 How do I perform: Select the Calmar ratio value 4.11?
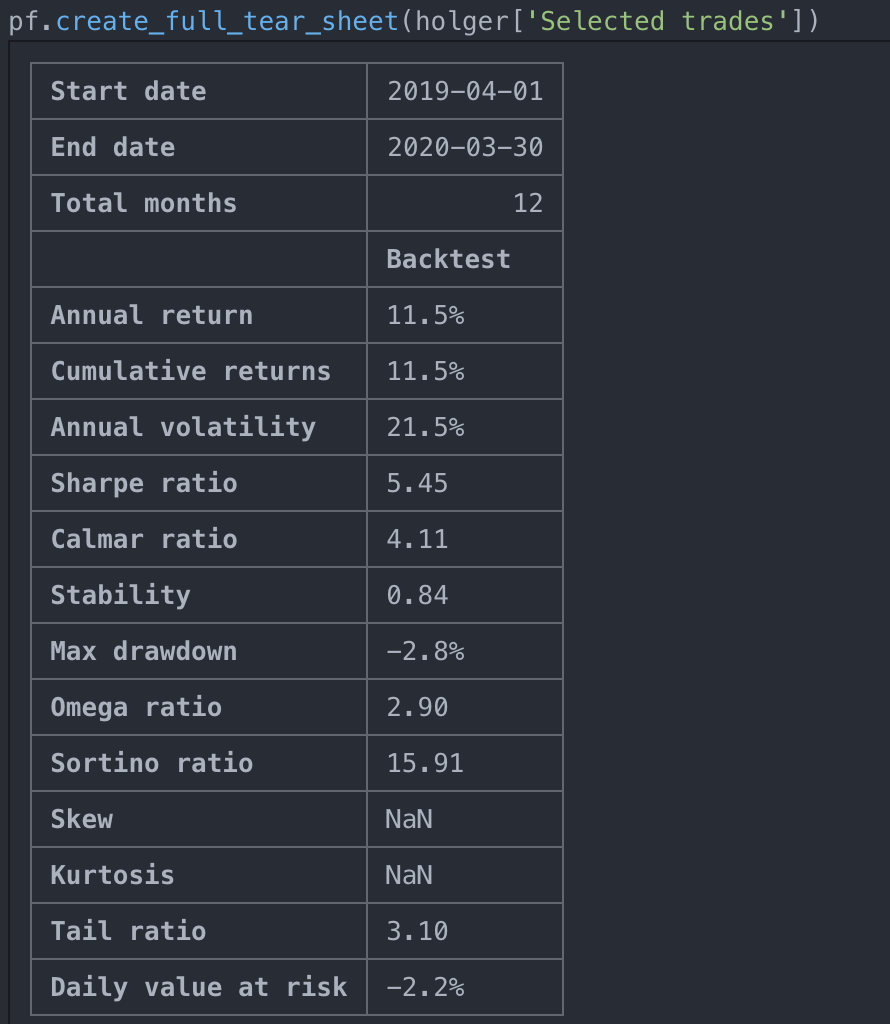417,539
